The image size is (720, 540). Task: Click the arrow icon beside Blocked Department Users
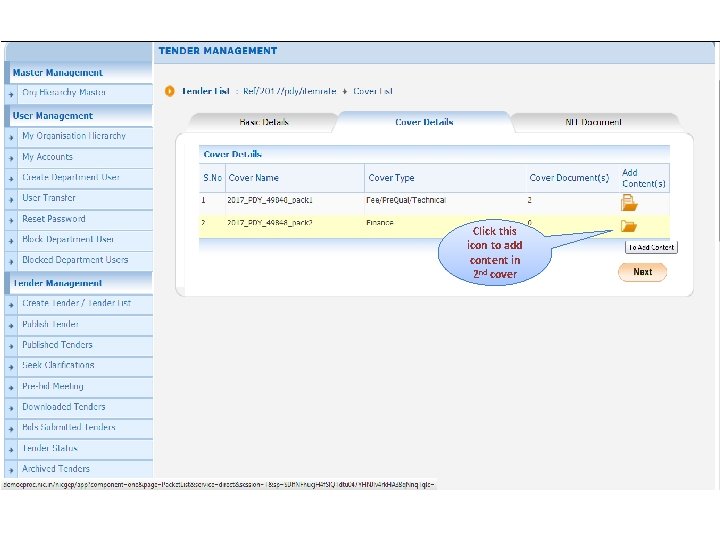point(11,262)
